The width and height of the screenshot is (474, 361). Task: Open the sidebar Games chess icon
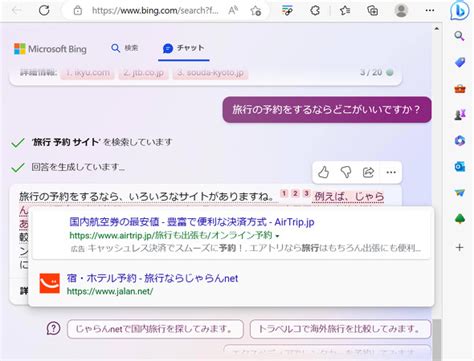click(x=460, y=115)
